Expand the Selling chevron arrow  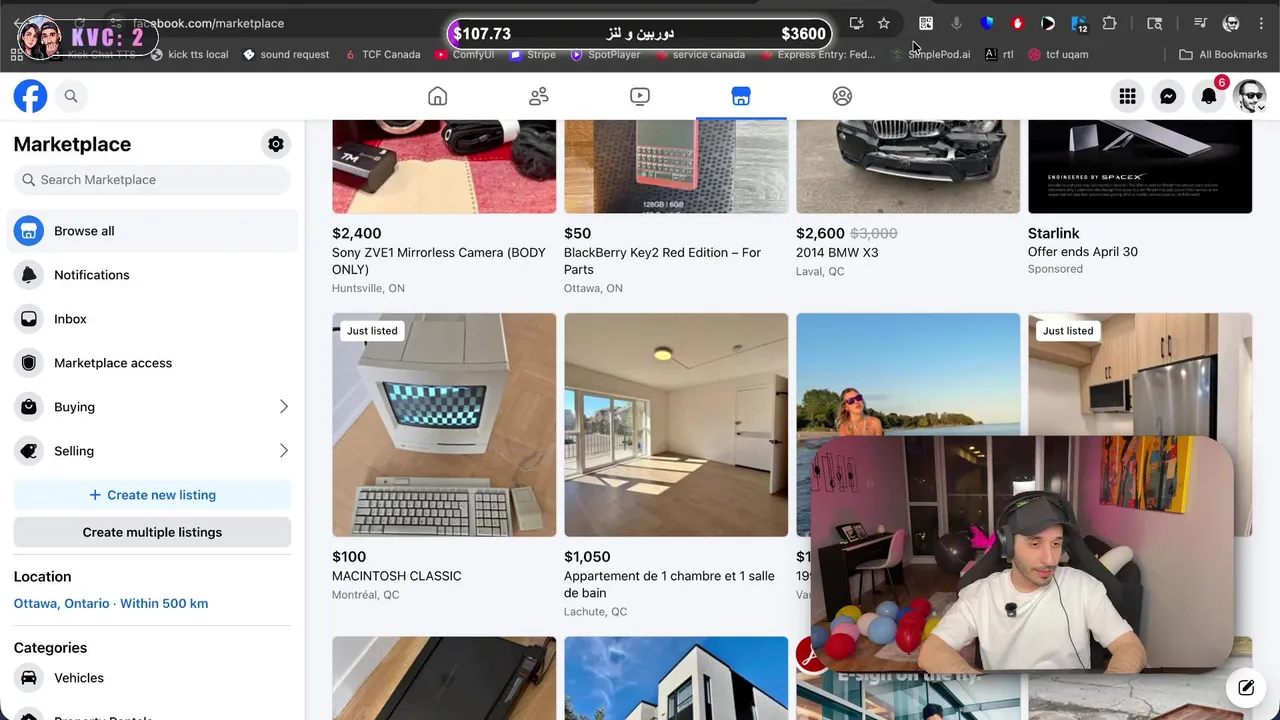click(x=283, y=451)
